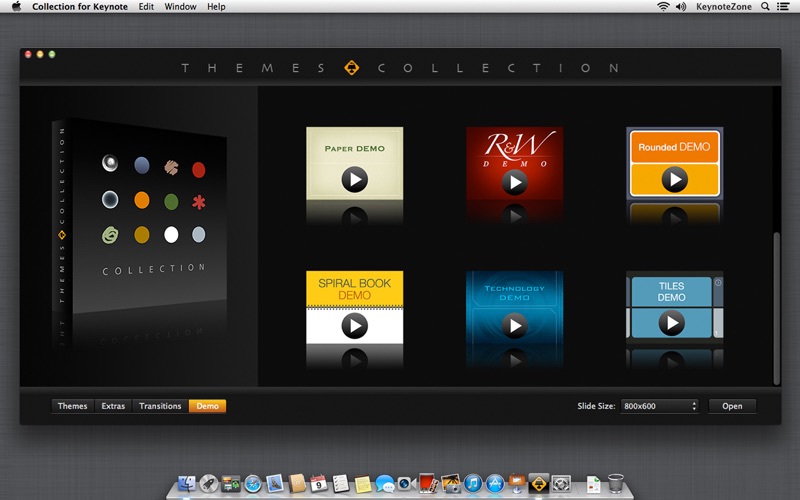
Task: Launch Safari from the Dock
Action: click(253, 483)
